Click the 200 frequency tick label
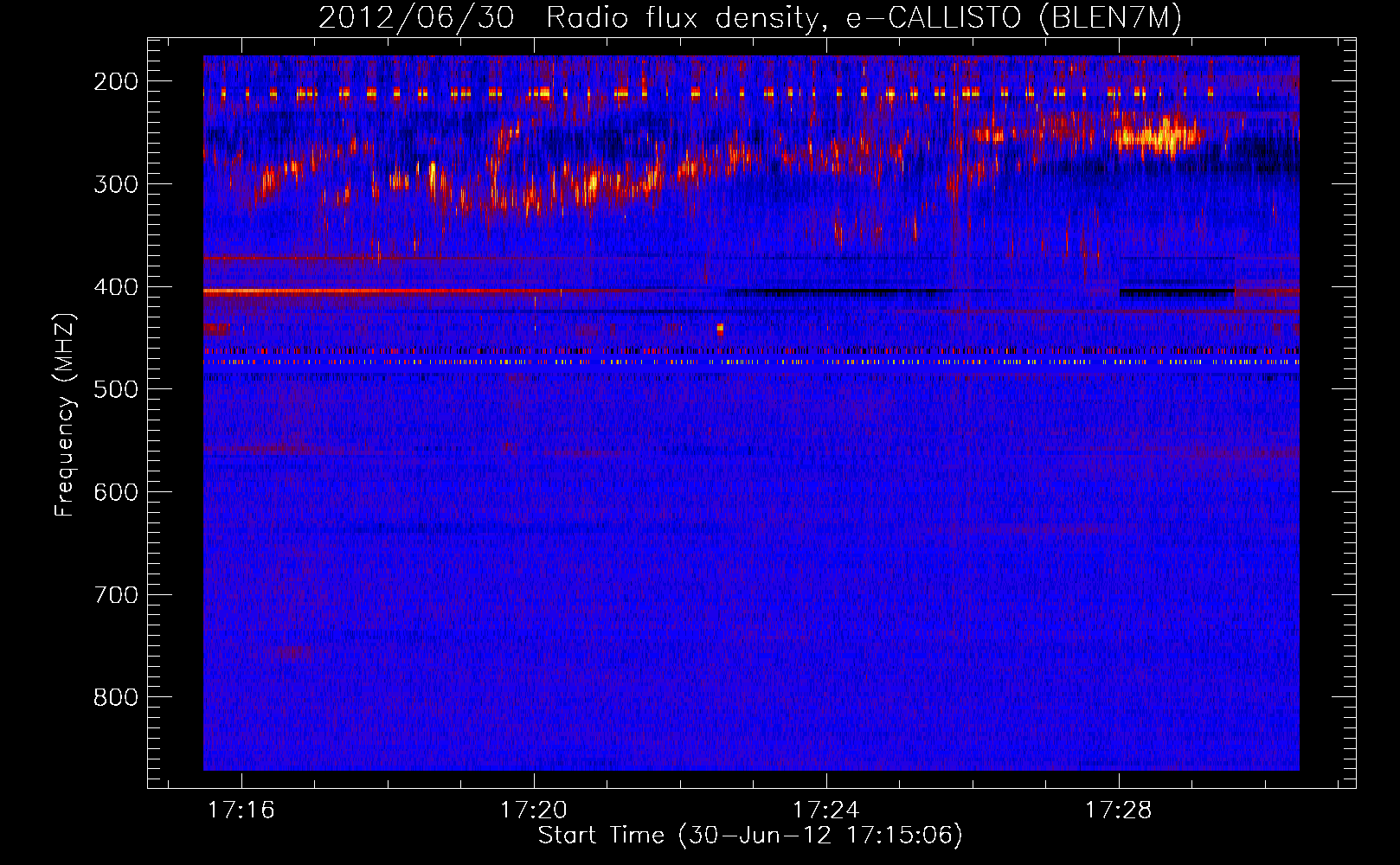The width and height of the screenshot is (1400, 865). pos(115,81)
